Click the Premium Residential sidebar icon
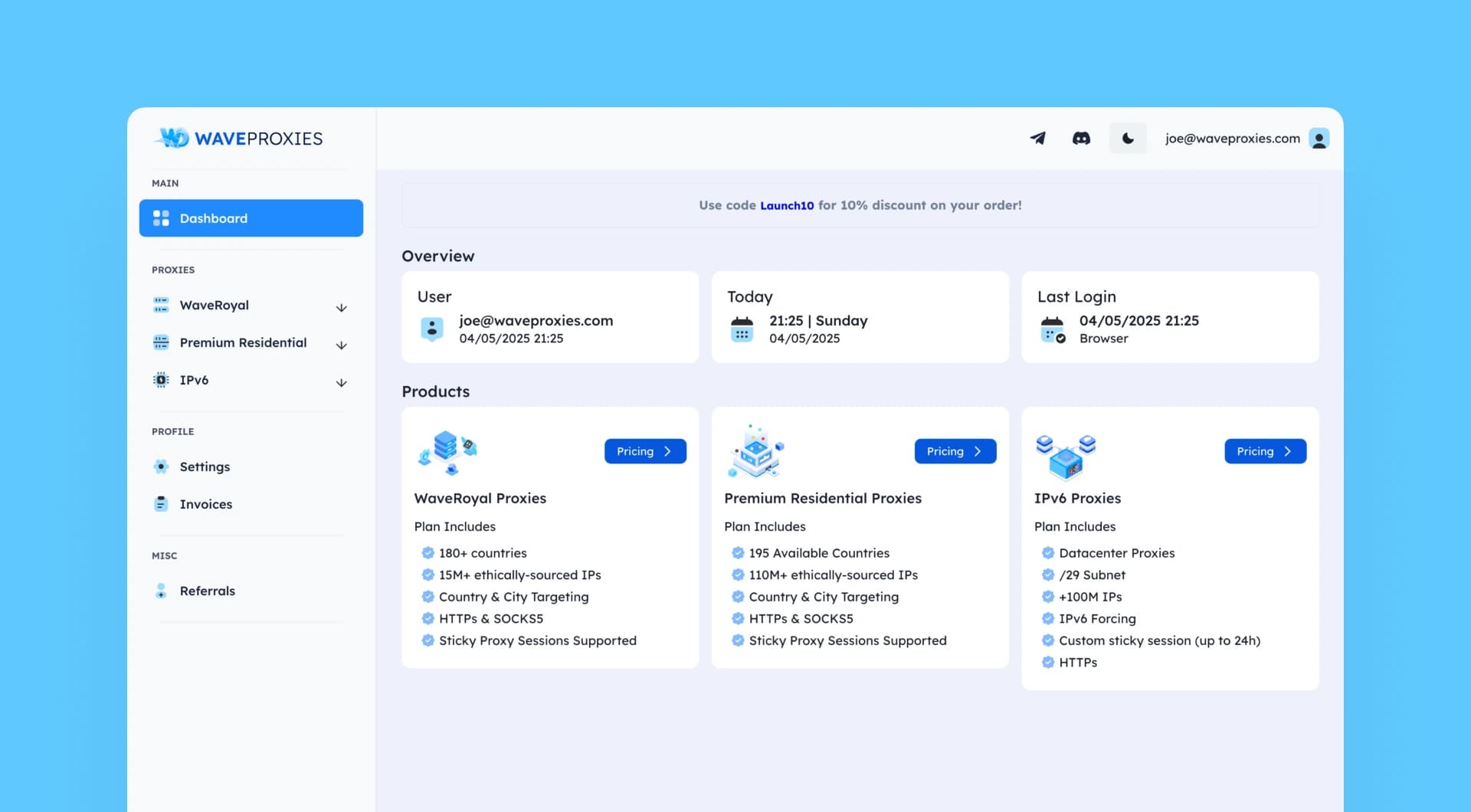 point(161,342)
